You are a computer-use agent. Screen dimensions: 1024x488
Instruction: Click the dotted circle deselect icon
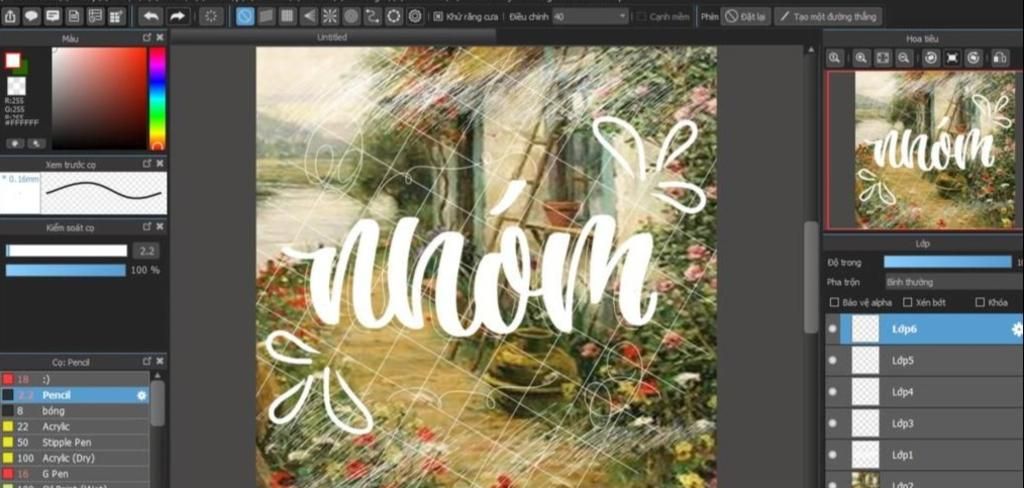pyautogui.click(x=211, y=16)
